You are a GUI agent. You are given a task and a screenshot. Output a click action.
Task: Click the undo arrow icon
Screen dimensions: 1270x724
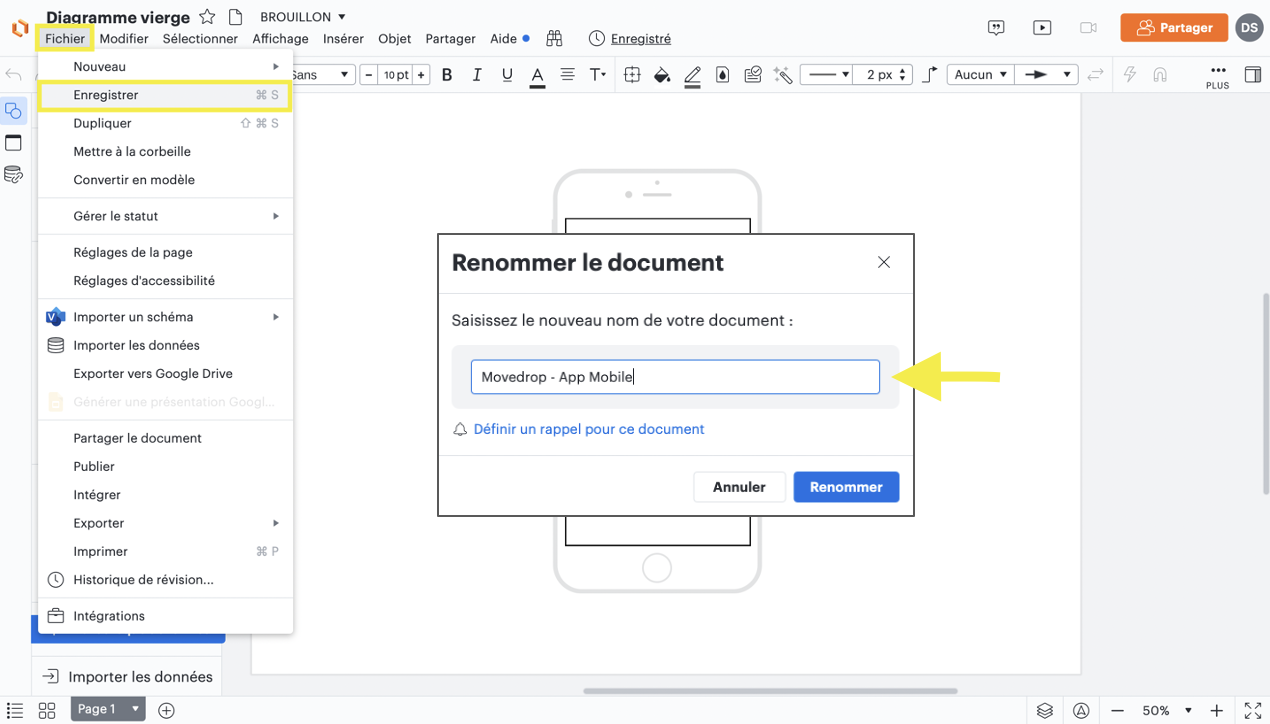coord(13,75)
